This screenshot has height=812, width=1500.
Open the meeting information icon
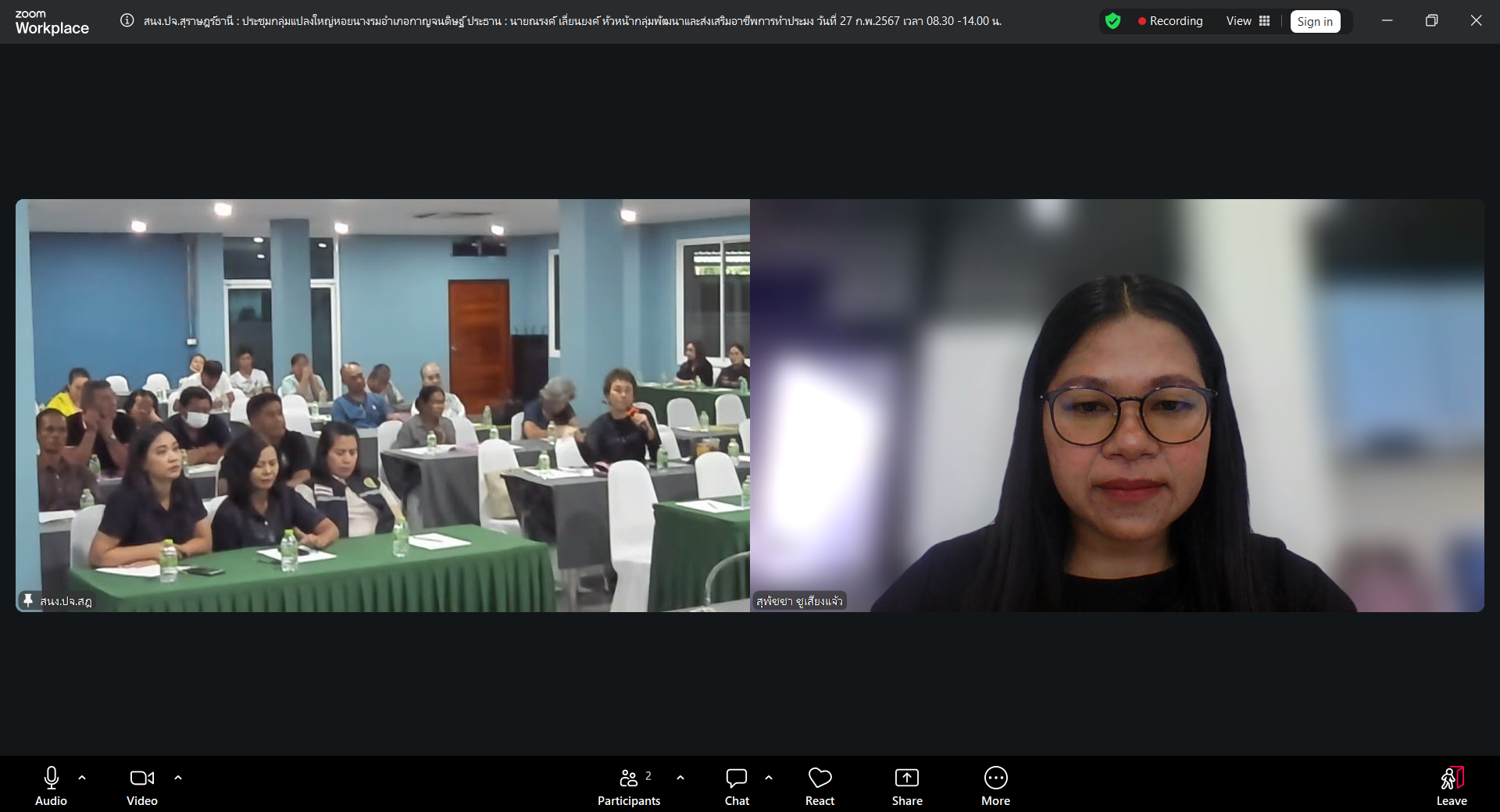(127, 21)
